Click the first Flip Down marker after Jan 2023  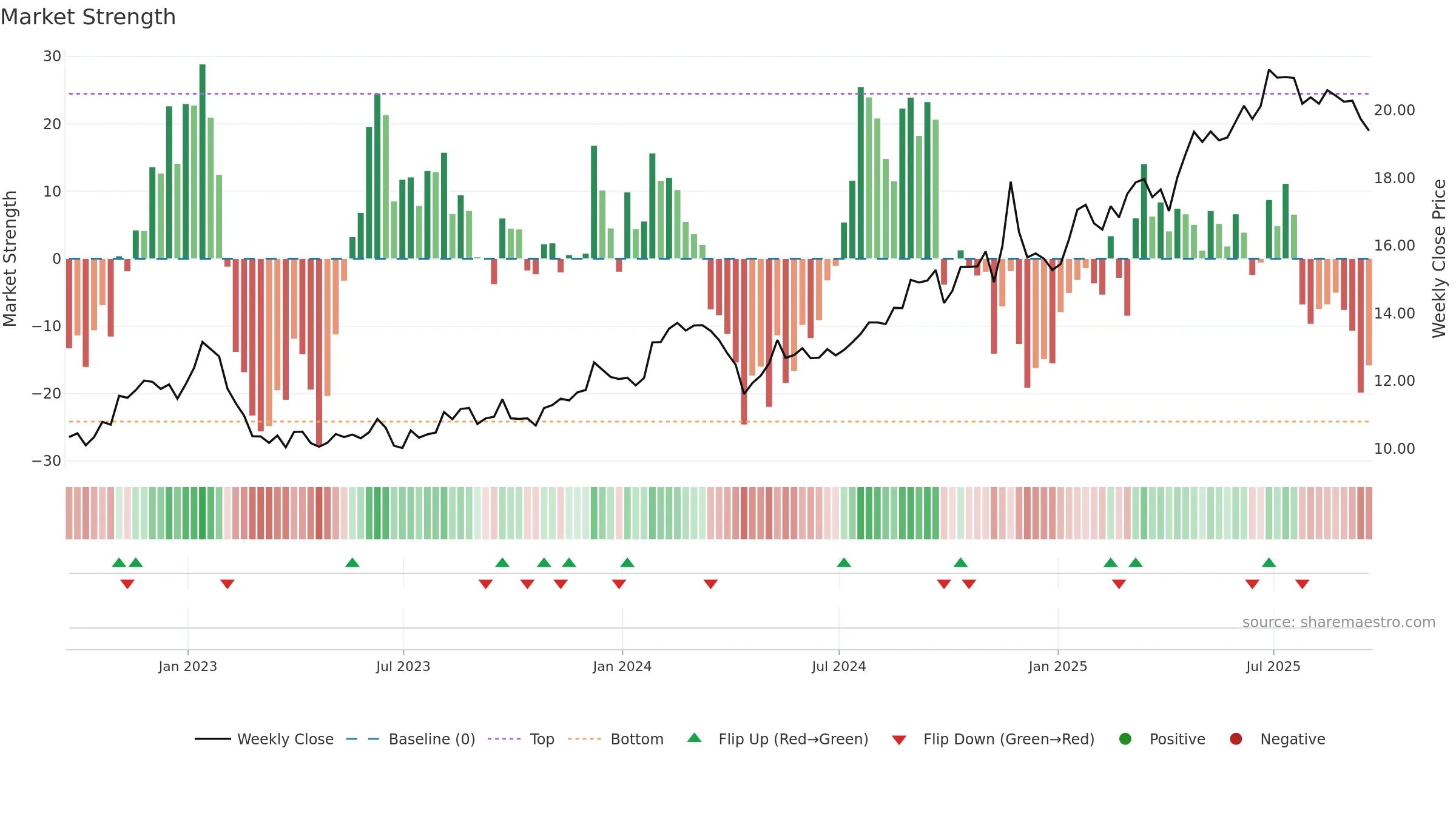point(227,584)
